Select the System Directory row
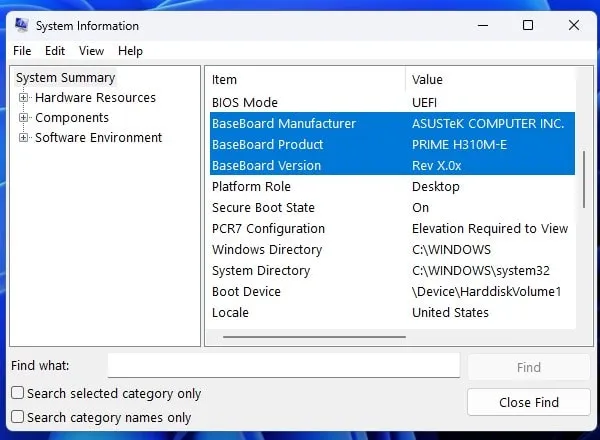The height and width of the screenshot is (440, 600). tap(392, 271)
